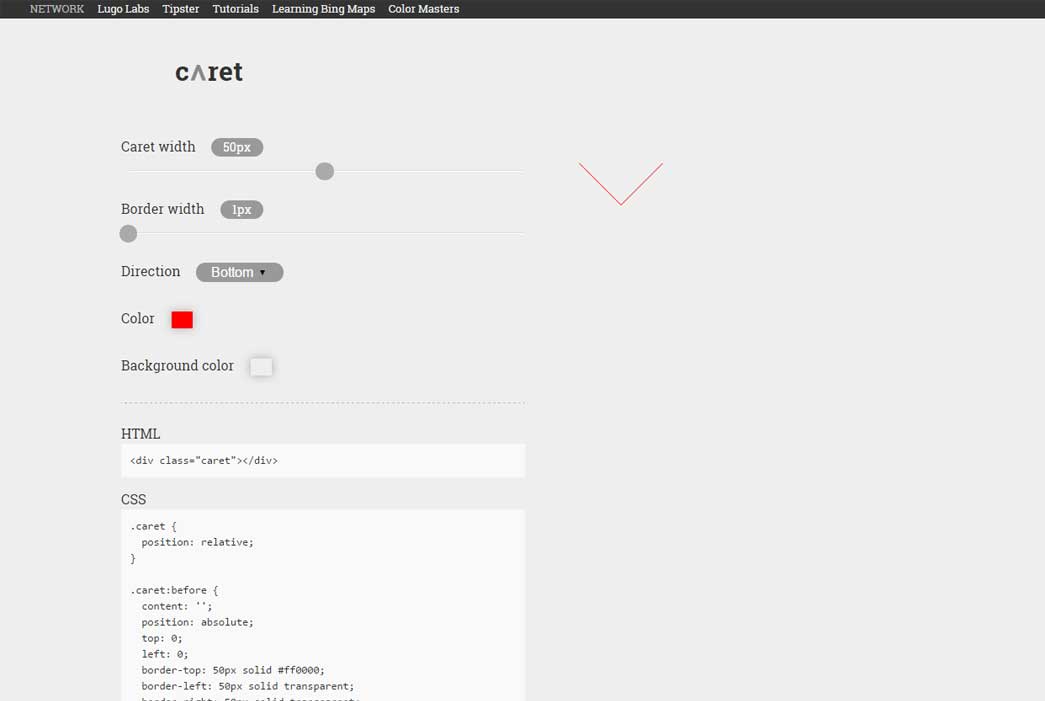The height and width of the screenshot is (701, 1045).
Task: Pick the red Color swatch
Action: point(182,320)
